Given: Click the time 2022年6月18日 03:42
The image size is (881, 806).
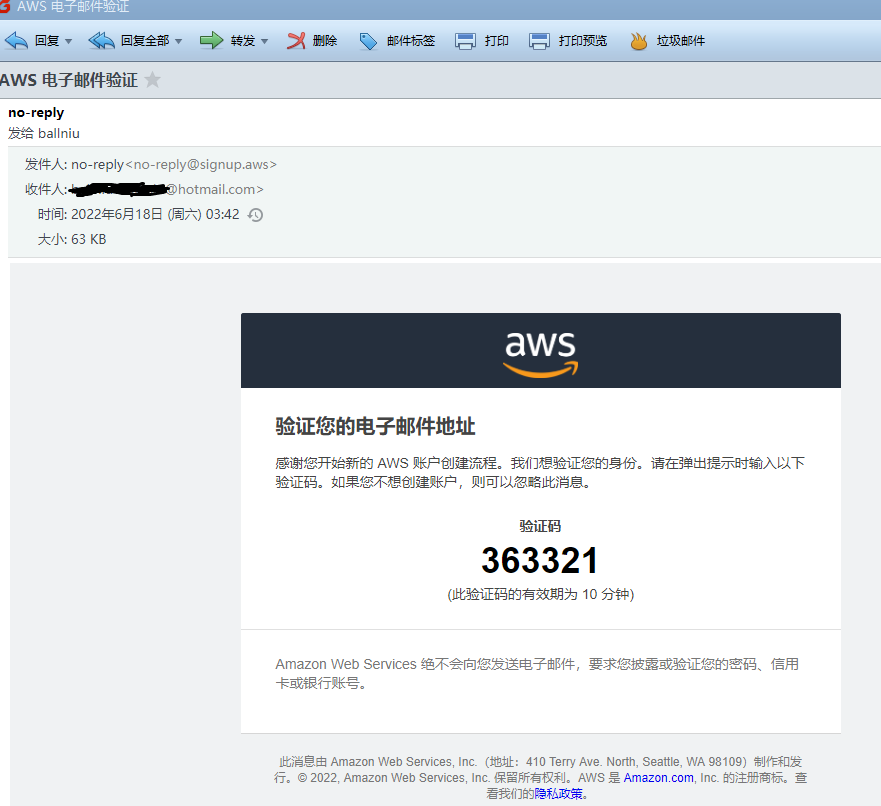Looking at the screenshot, I should [x=155, y=215].
